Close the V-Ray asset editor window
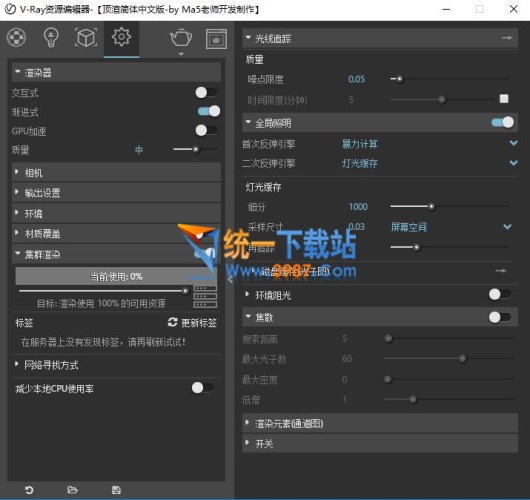 click(513, 9)
